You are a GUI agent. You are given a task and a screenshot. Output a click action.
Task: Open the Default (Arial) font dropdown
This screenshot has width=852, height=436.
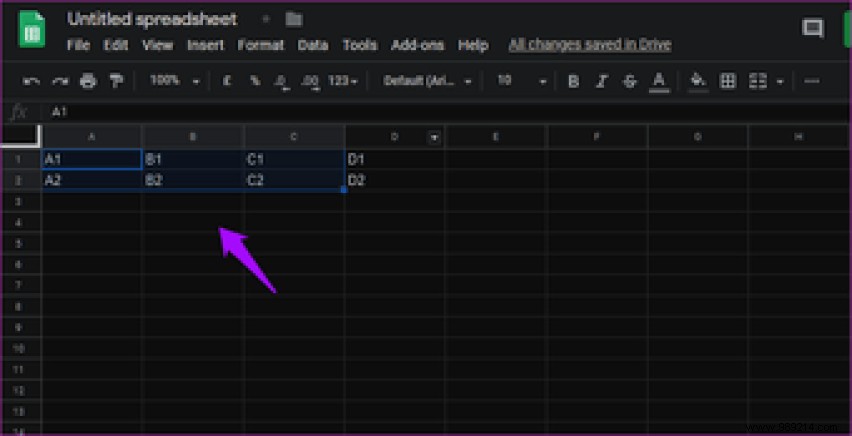(428, 82)
